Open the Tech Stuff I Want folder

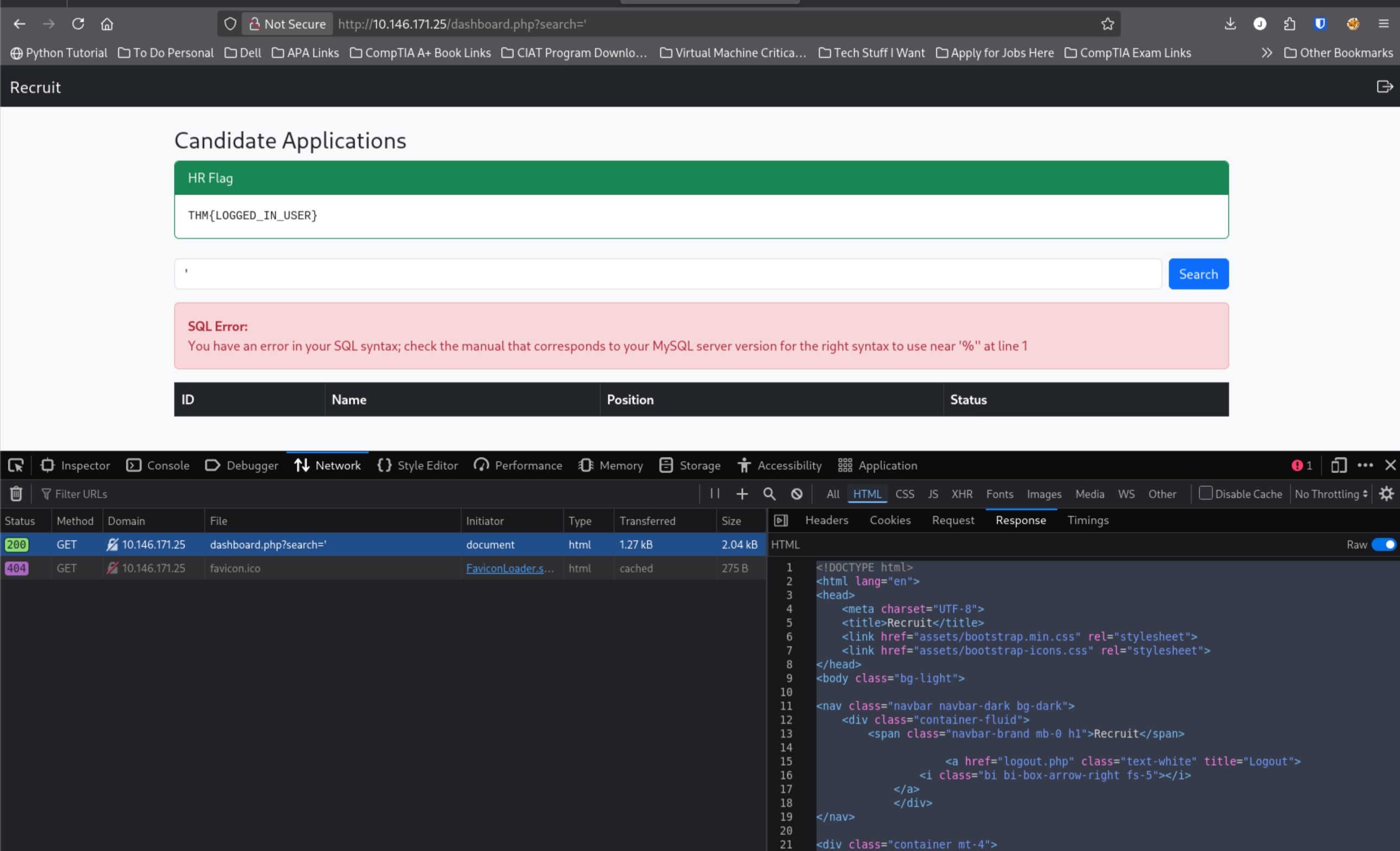871,53
